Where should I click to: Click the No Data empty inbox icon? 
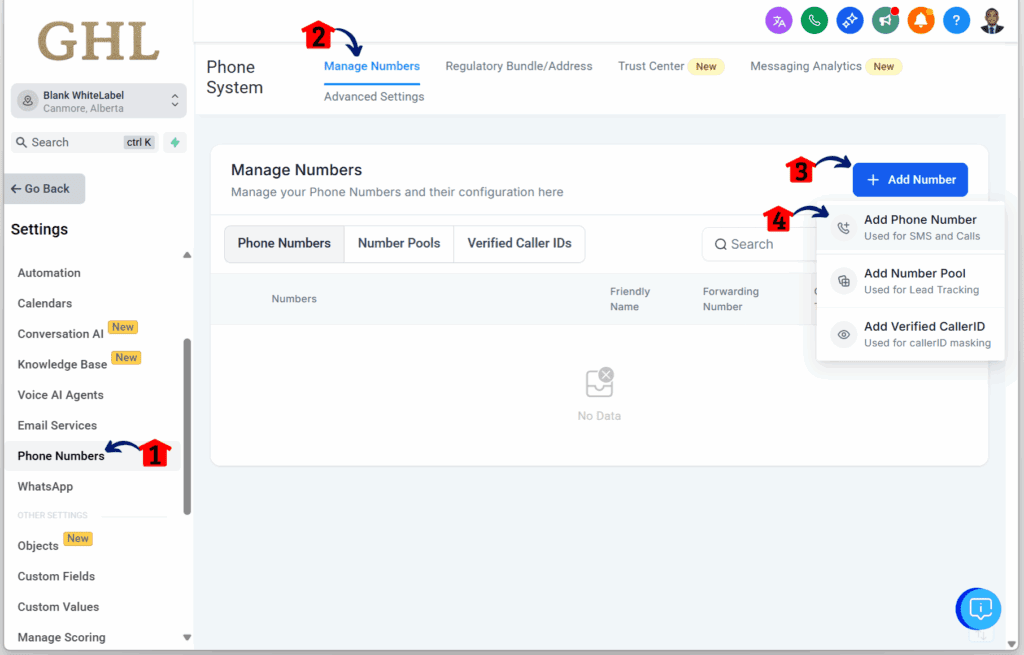point(600,383)
